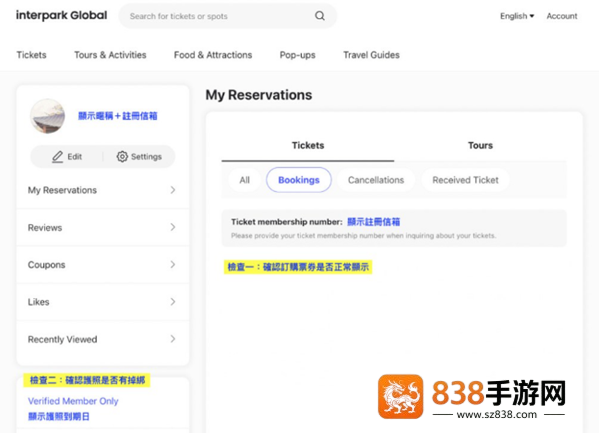The image size is (600, 434).
Task: Click the Bookings filter button
Action: [299, 180]
